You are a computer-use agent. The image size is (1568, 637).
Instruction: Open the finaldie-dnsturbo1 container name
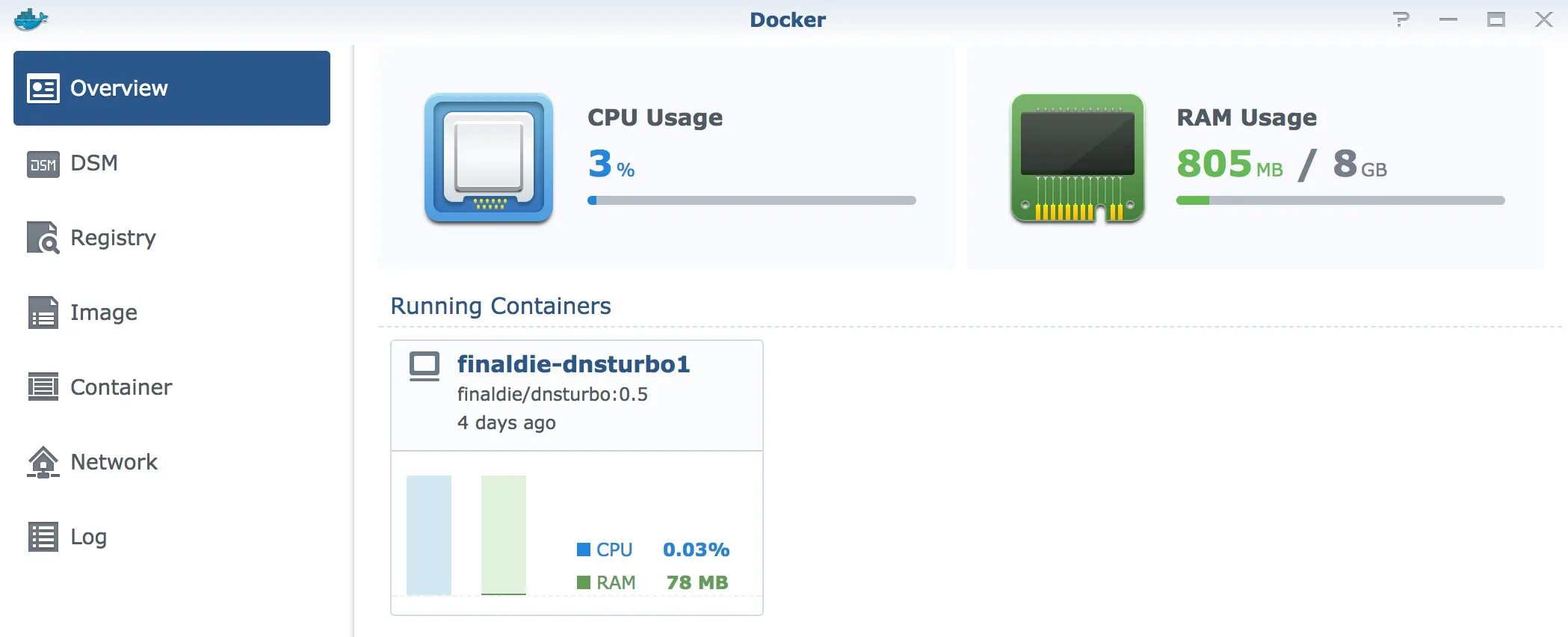coord(573,364)
